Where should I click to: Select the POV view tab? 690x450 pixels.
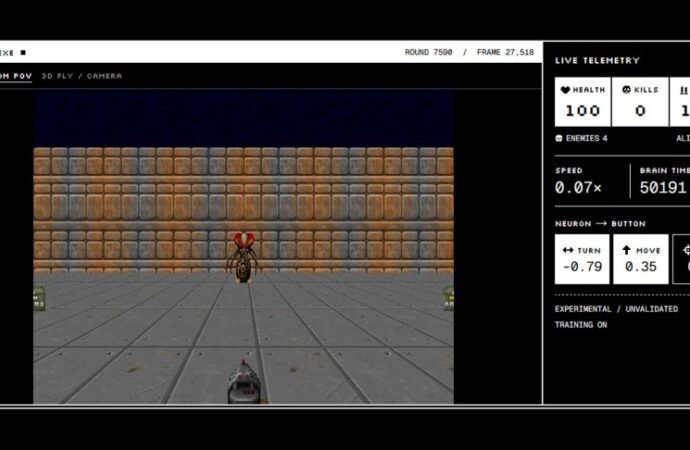pos(16,76)
